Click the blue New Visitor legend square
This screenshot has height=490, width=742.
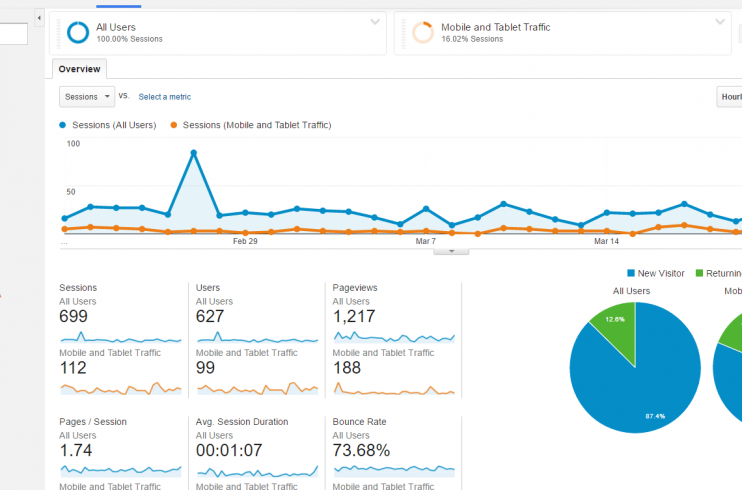click(631, 273)
